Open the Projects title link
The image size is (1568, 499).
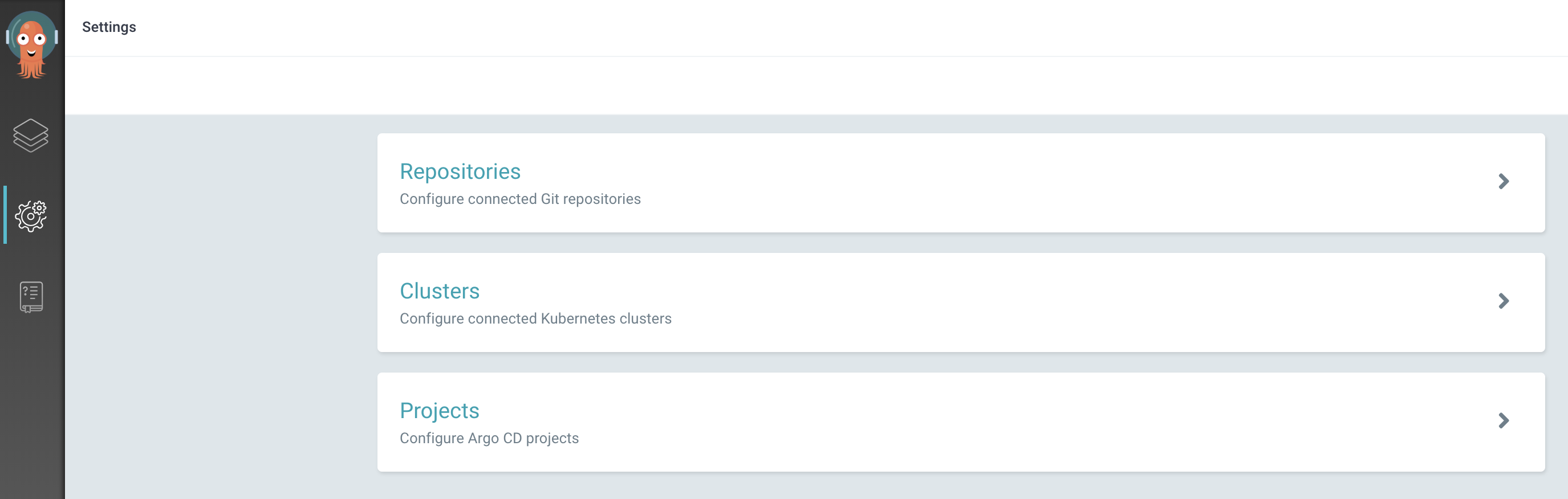440,411
